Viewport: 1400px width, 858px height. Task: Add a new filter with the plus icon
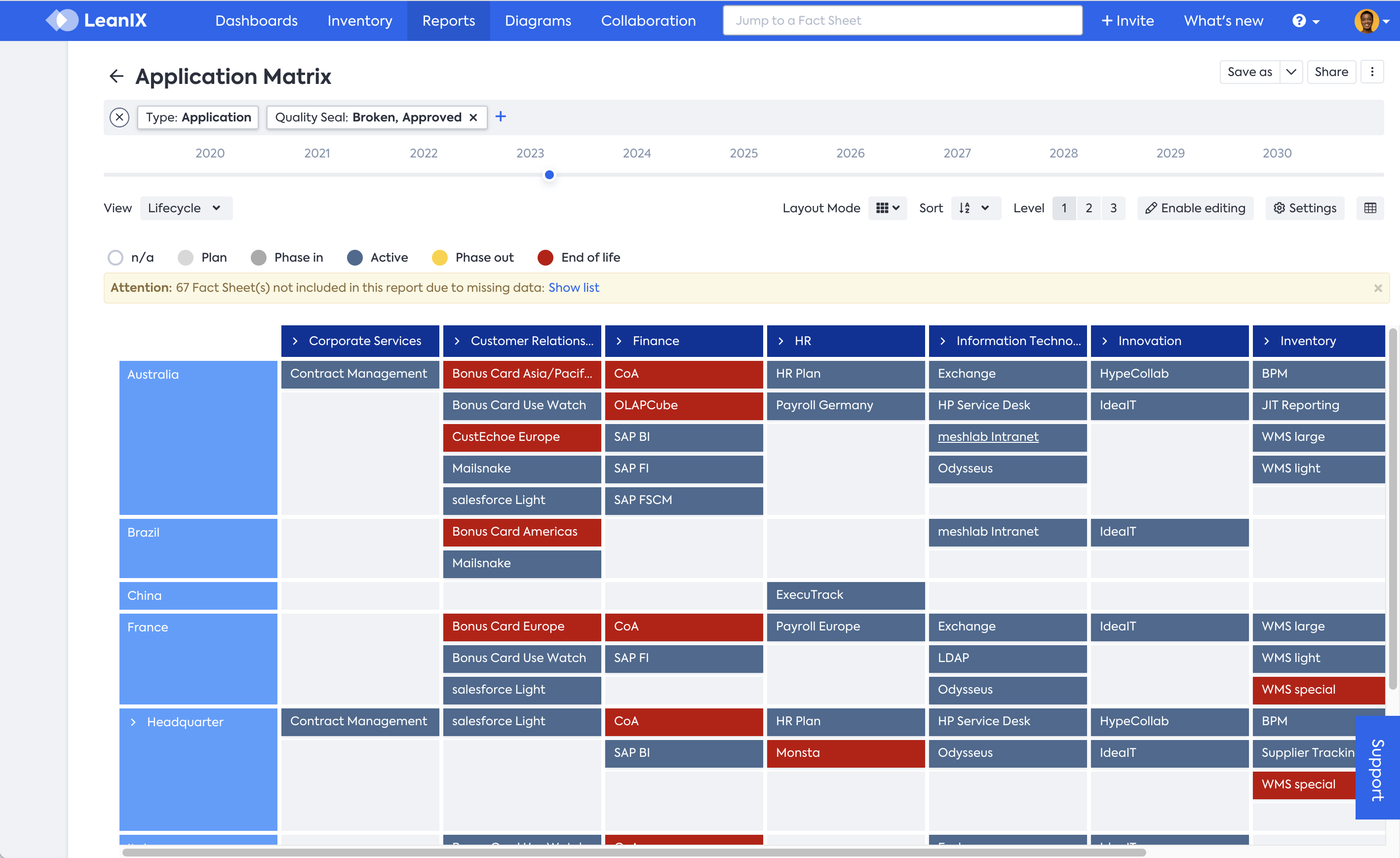click(x=501, y=117)
